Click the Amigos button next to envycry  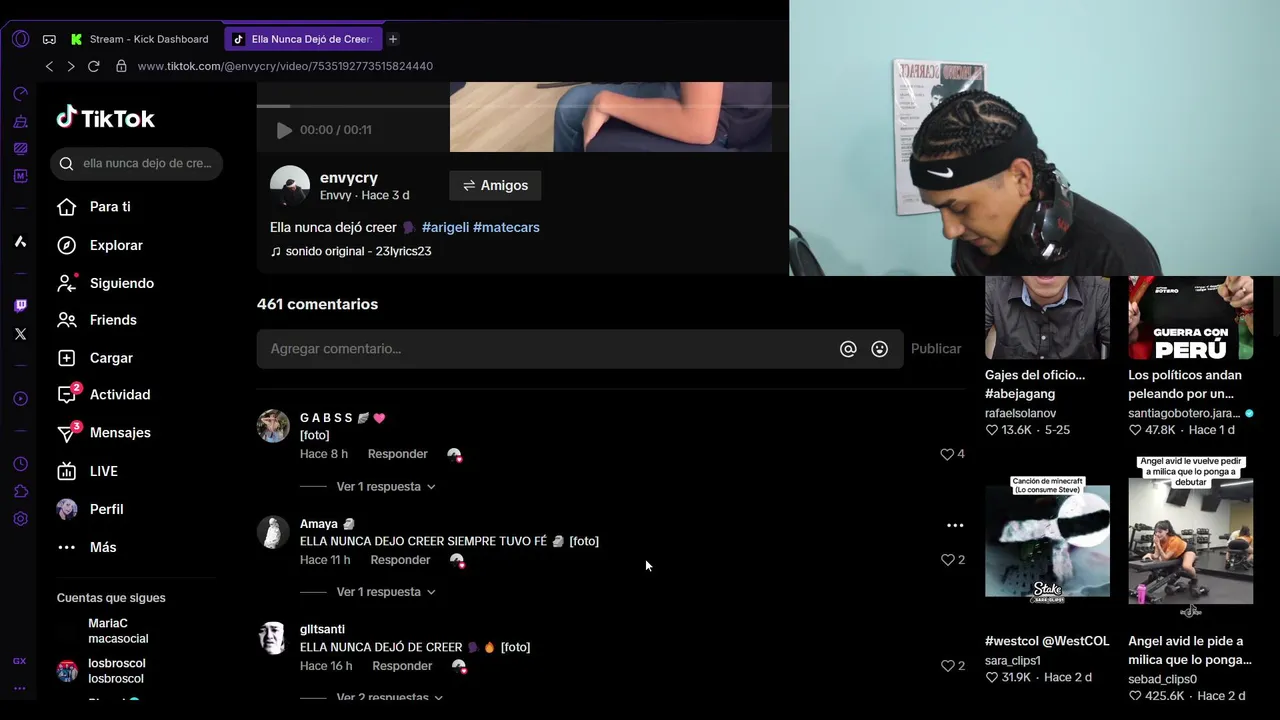495,186
